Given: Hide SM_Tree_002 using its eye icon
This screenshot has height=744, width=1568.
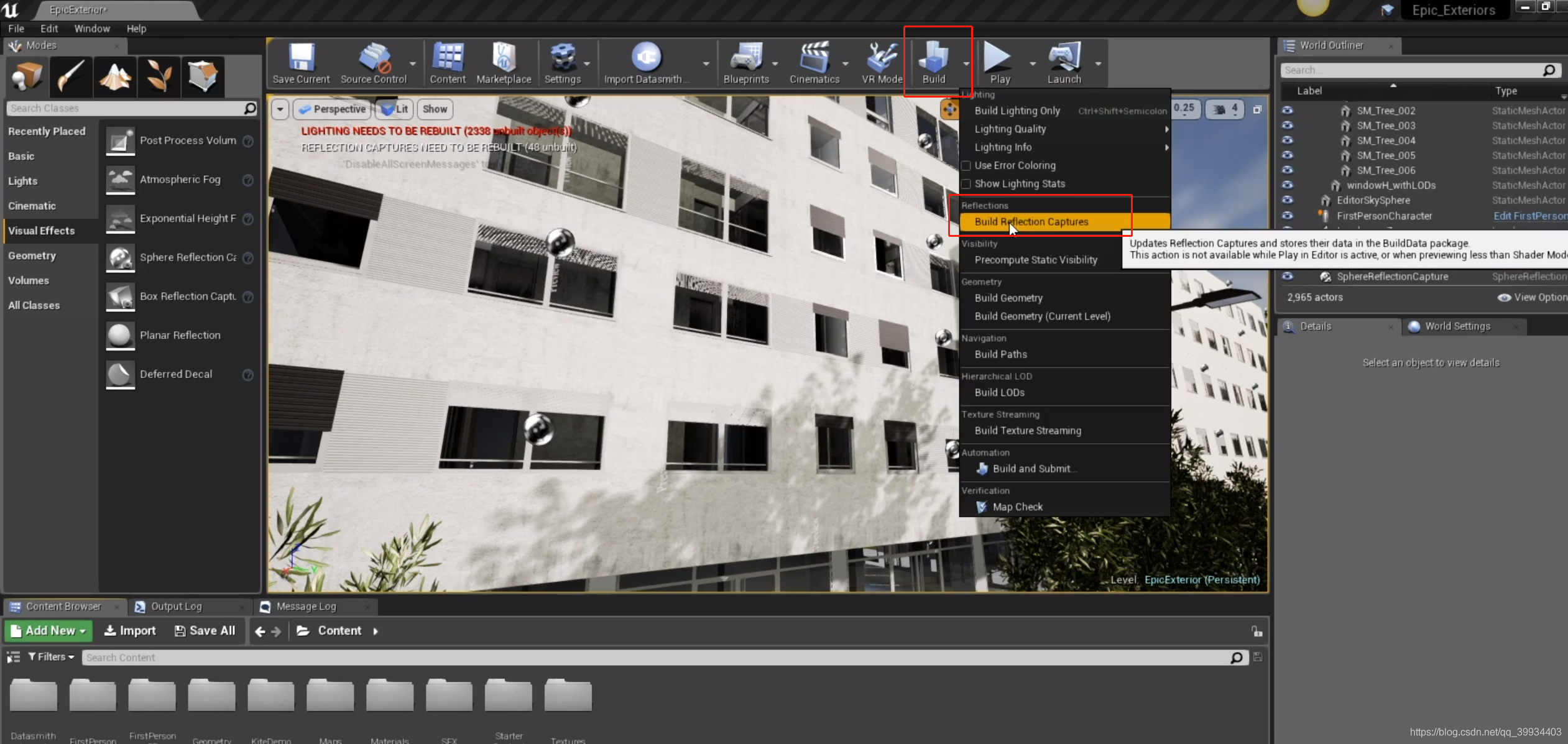Looking at the screenshot, I should (x=1287, y=111).
